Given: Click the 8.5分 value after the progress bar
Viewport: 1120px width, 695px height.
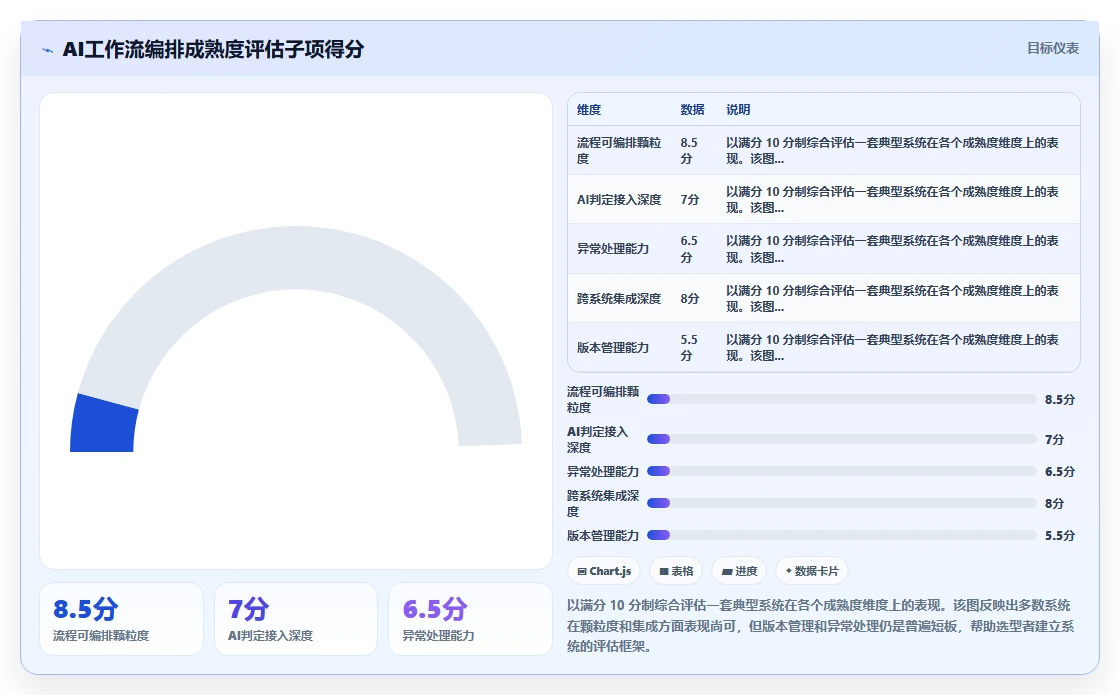Looking at the screenshot, I should [x=1059, y=399].
